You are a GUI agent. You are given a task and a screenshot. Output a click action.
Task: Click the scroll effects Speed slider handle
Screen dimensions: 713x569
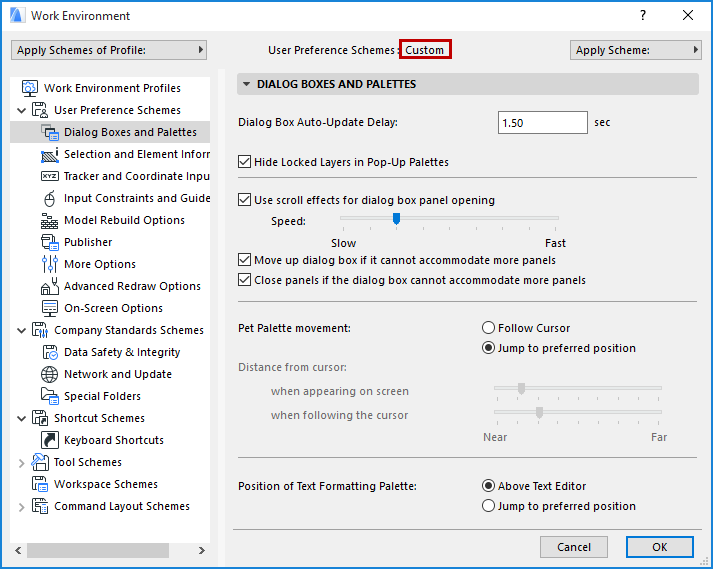[x=396, y=218]
